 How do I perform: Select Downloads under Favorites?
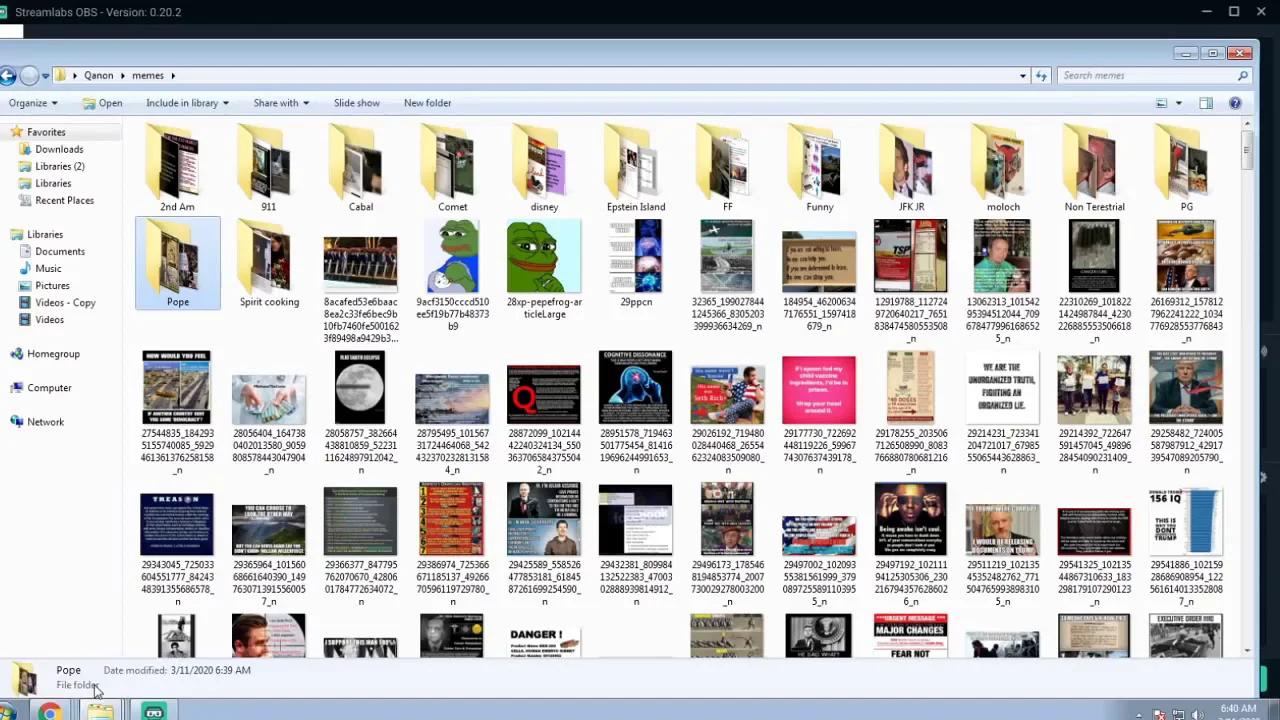pyautogui.click(x=59, y=149)
